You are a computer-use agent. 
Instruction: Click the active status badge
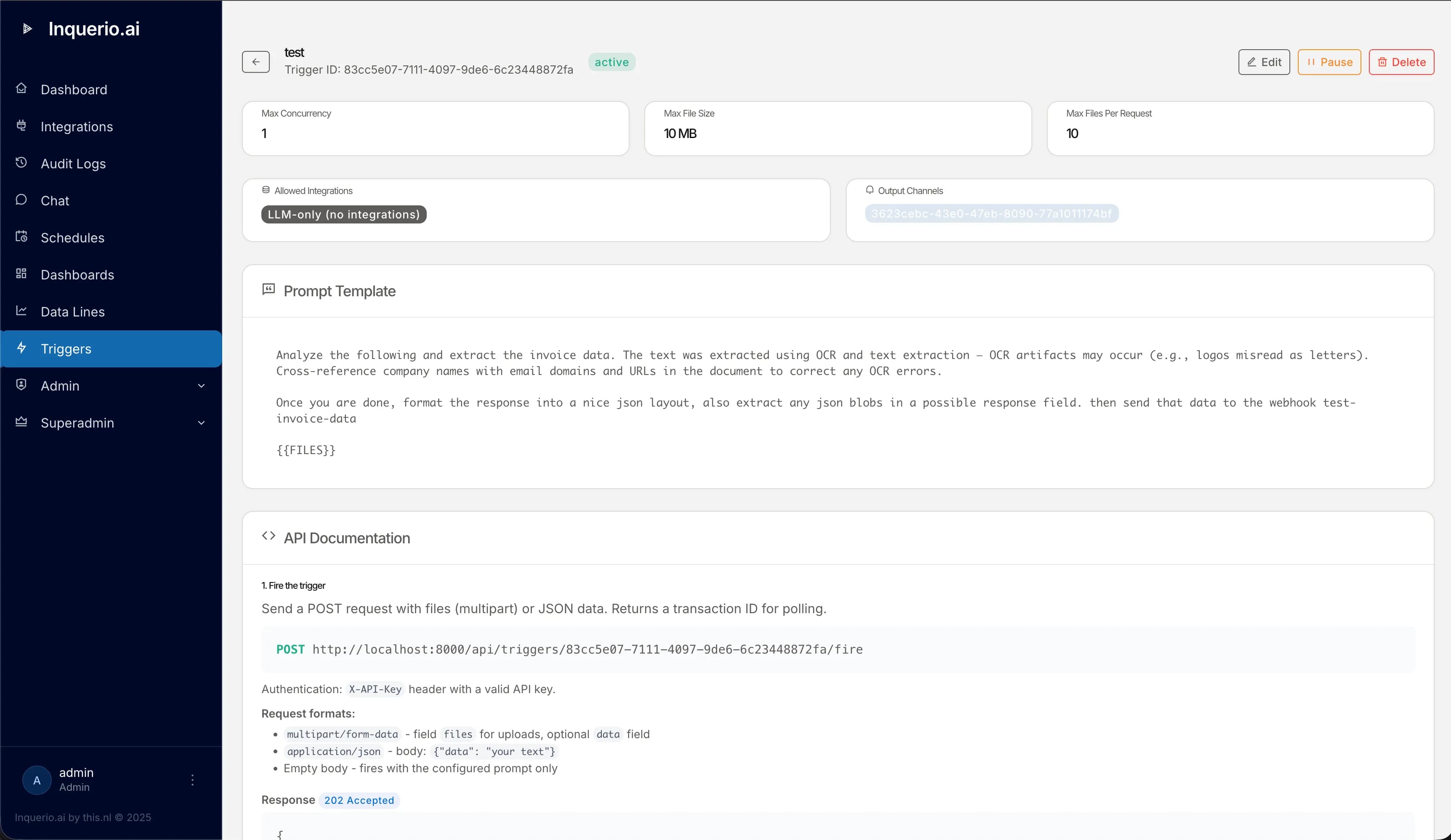[x=611, y=61]
